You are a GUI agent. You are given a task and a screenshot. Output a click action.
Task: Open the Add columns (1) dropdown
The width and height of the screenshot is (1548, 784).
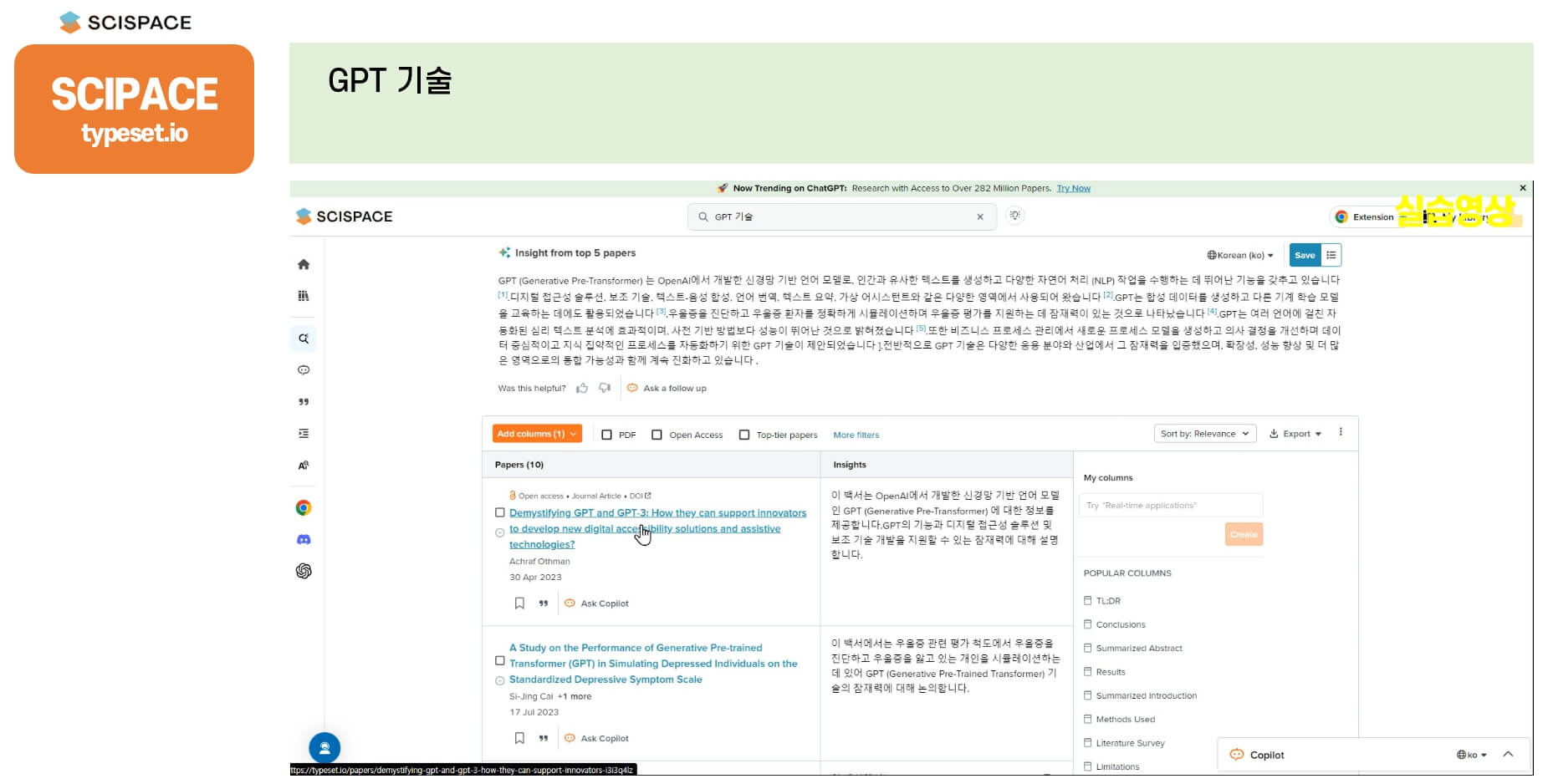pyautogui.click(x=536, y=434)
